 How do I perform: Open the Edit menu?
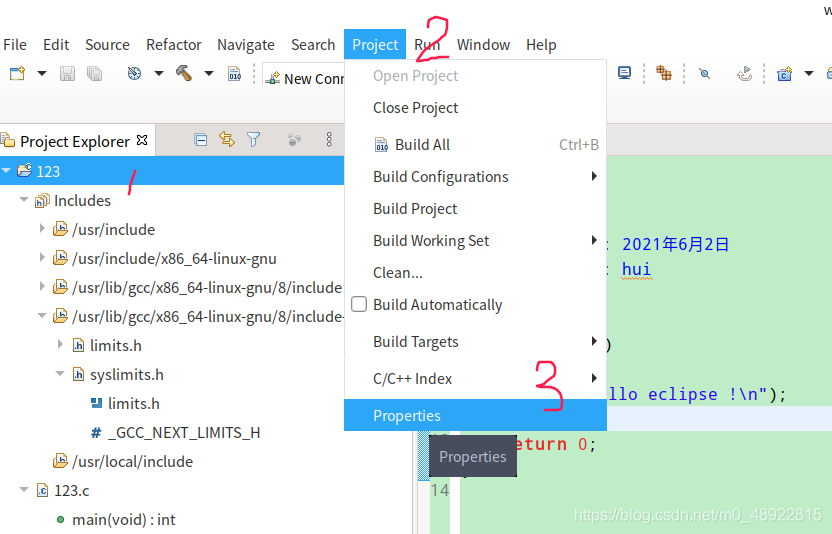(x=56, y=45)
